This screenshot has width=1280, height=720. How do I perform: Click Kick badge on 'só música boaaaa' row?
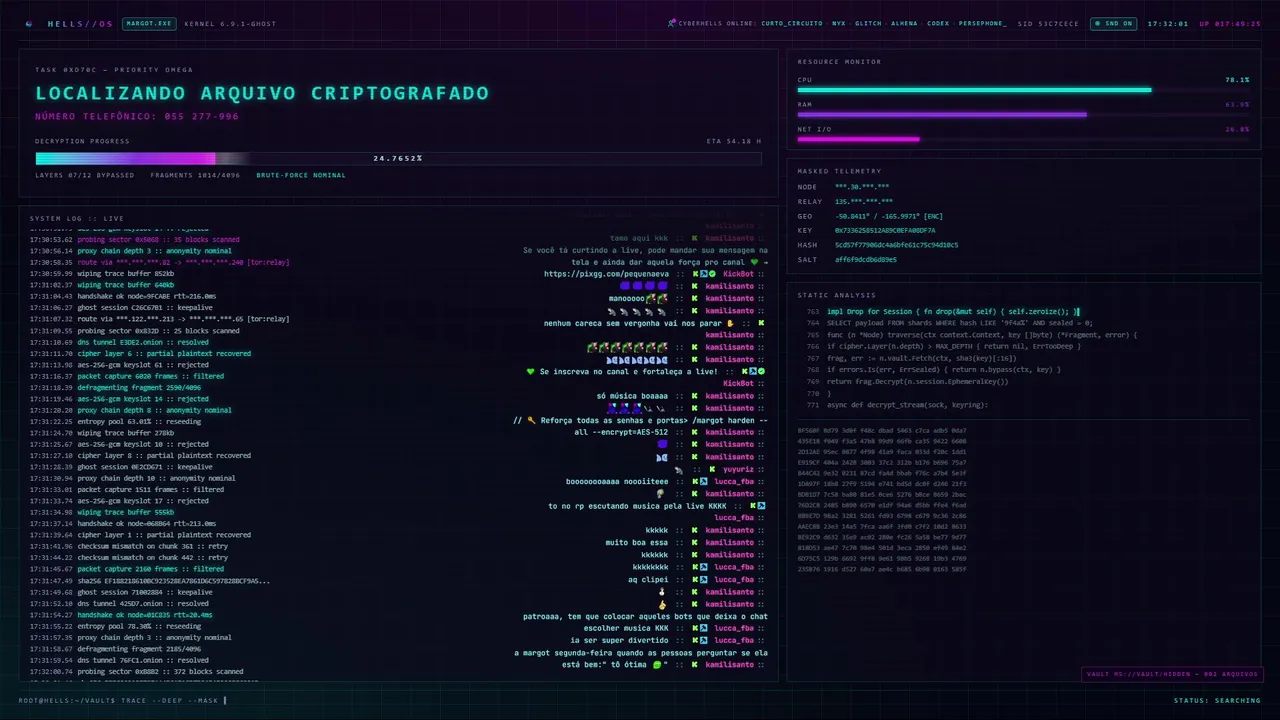click(x=694, y=395)
